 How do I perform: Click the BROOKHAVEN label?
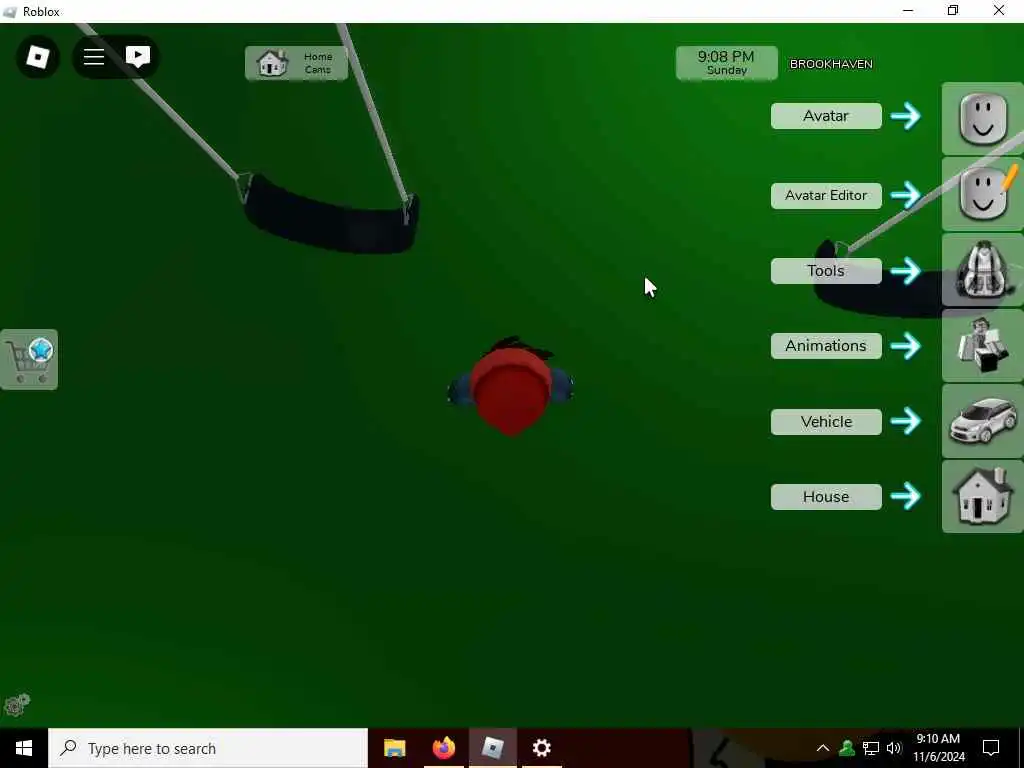click(x=831, y=64)
